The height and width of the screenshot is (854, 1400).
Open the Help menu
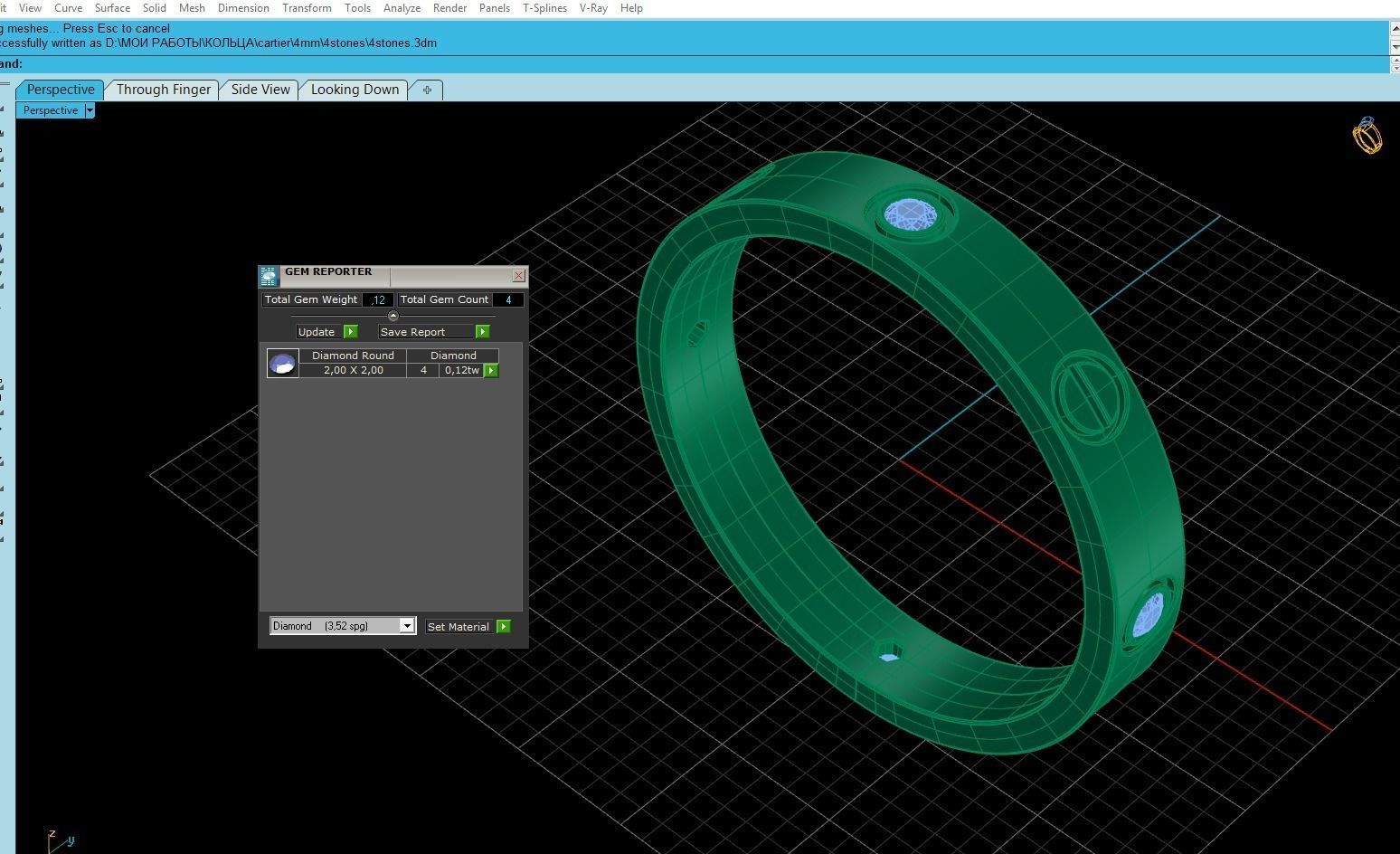click(631, 8)
